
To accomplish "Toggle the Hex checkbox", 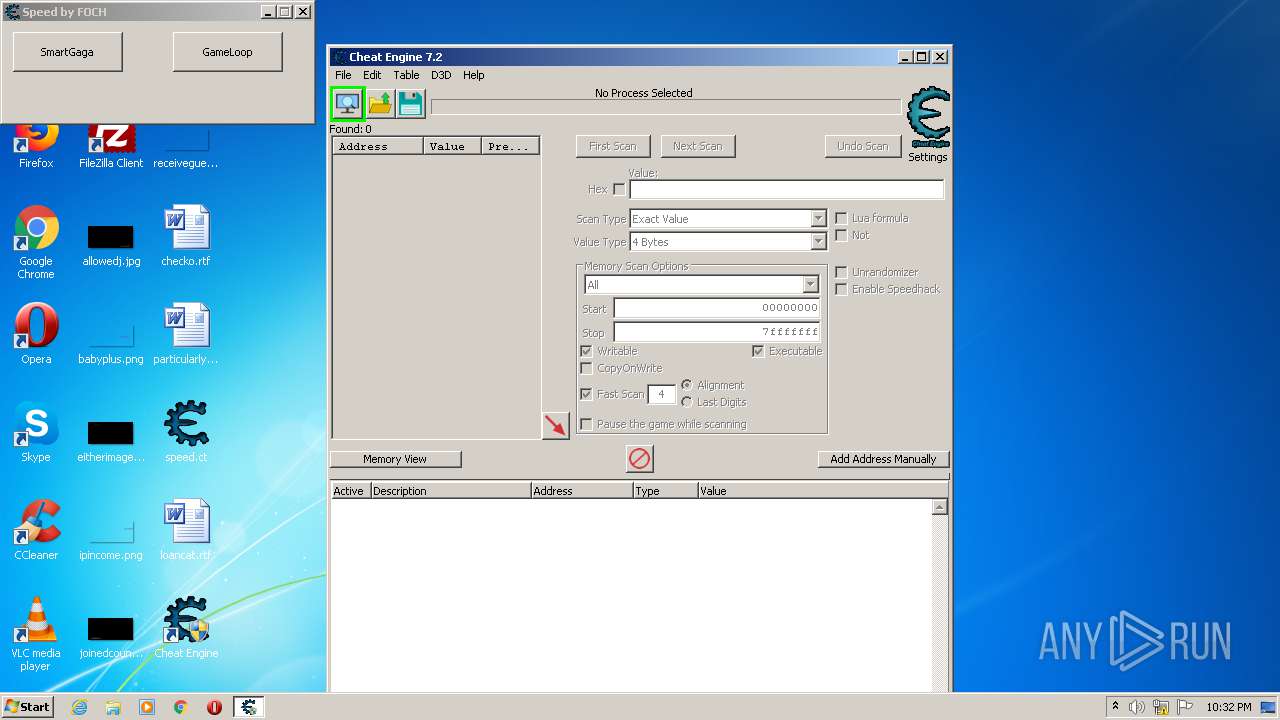I will [619, 189].
